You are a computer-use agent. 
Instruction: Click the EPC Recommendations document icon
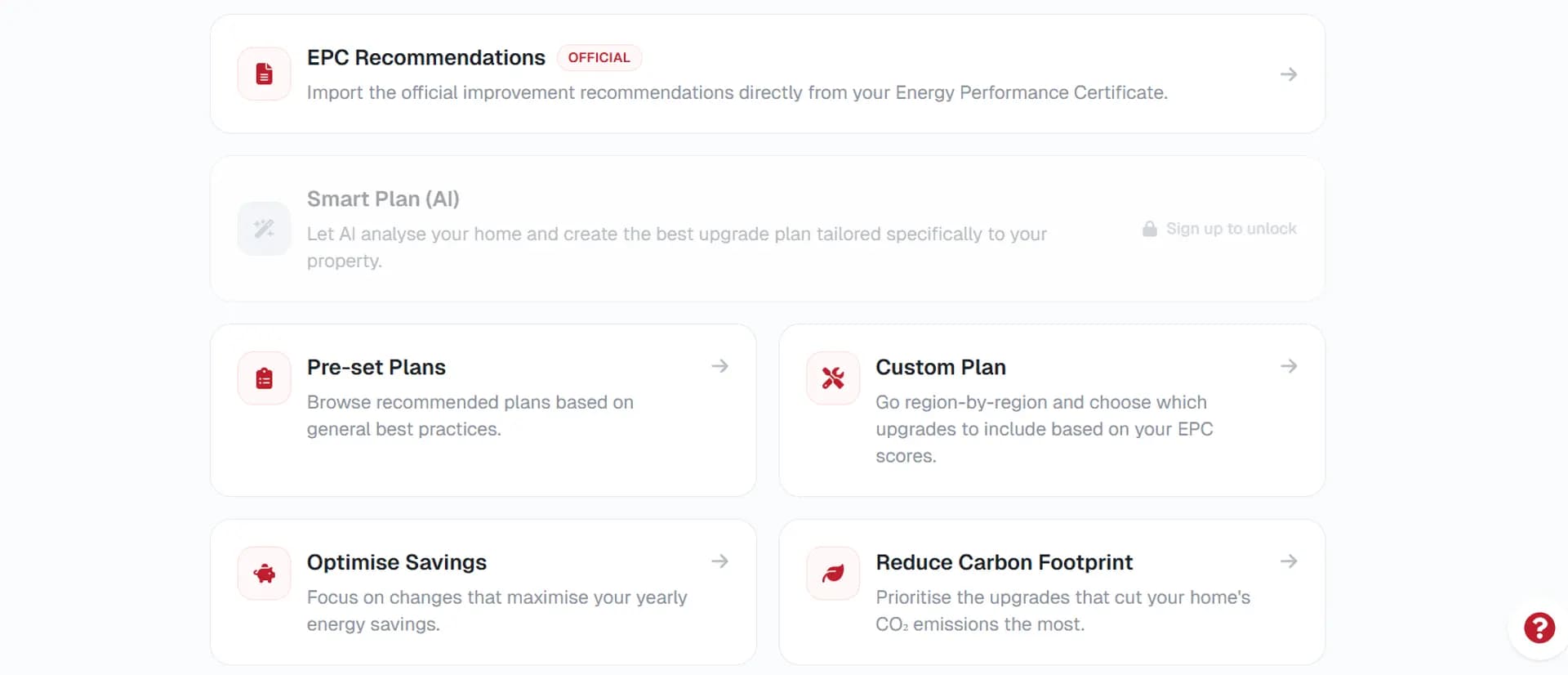pyautogui.click(x=264, y=74)
